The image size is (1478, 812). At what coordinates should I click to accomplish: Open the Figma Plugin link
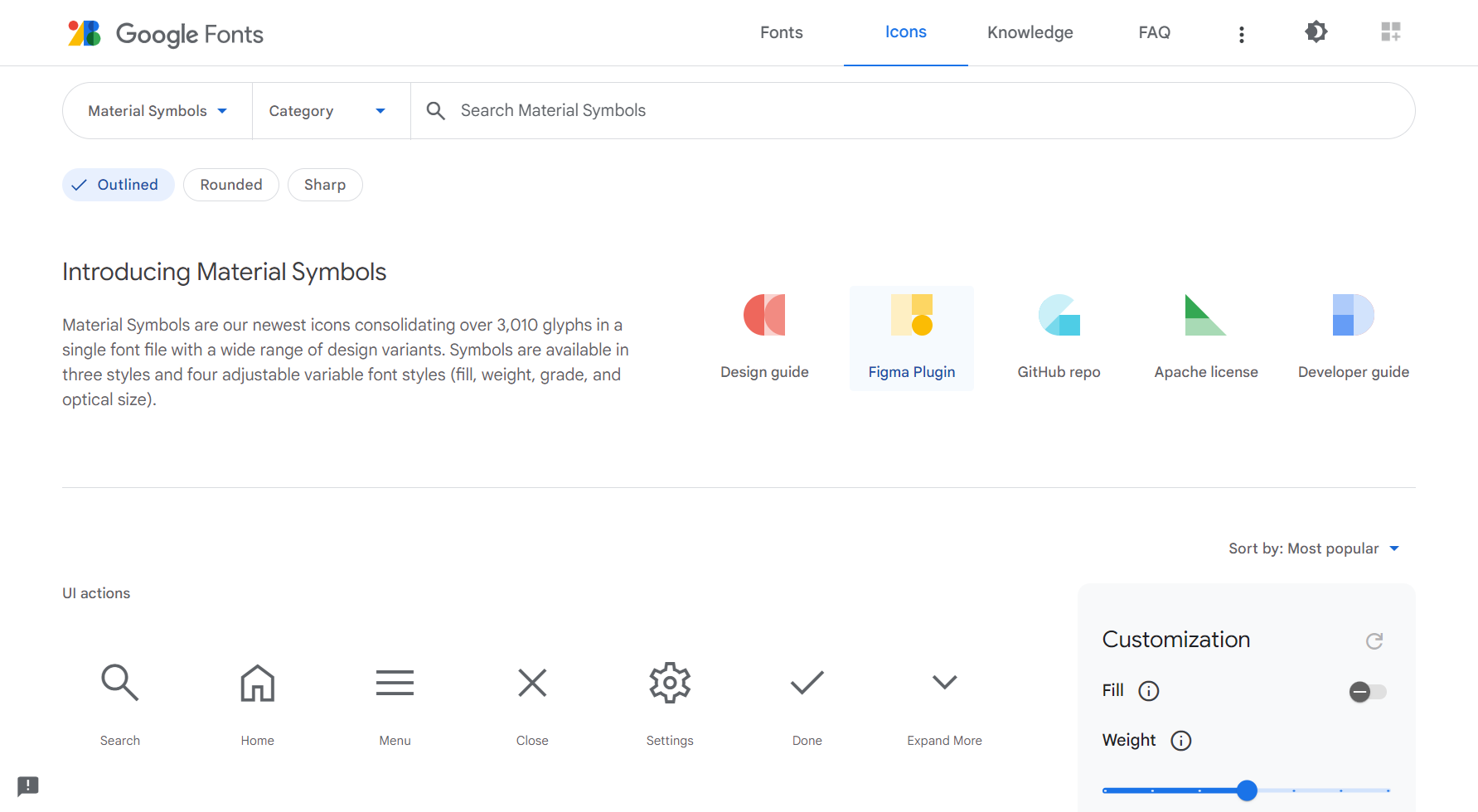(x=912, y=338)
